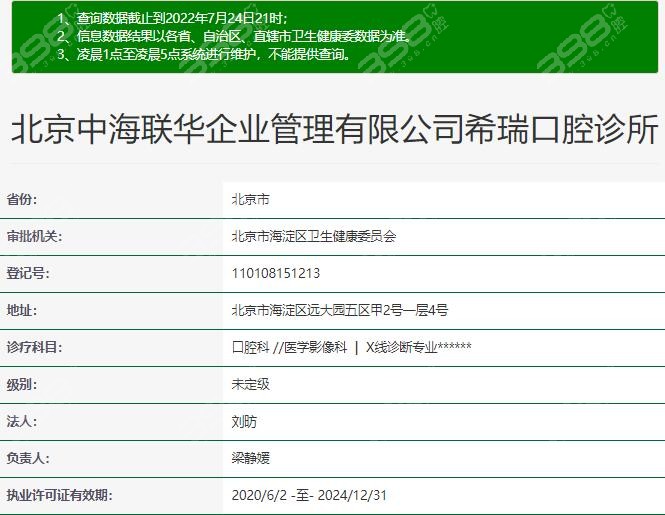Click registration number 110108151213
665x515 pixels.
[x=276, y=273]
